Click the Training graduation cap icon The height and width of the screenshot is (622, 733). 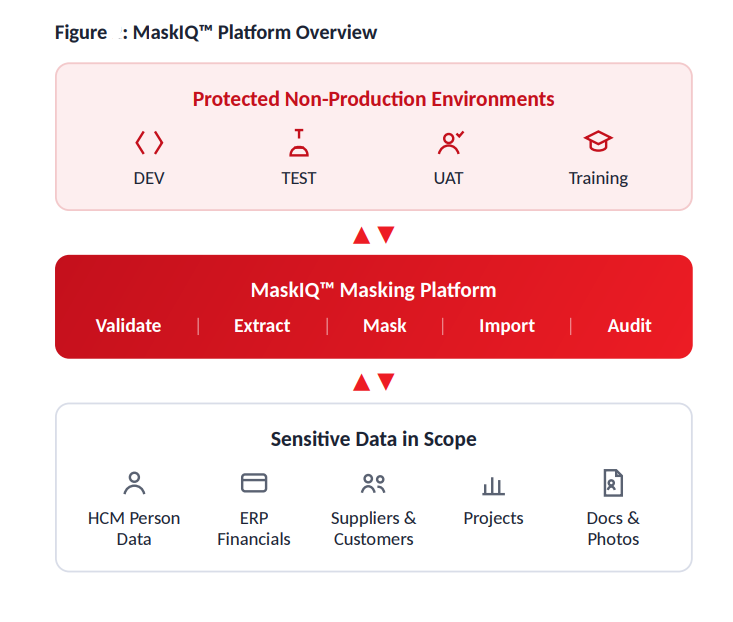(598, 141)
